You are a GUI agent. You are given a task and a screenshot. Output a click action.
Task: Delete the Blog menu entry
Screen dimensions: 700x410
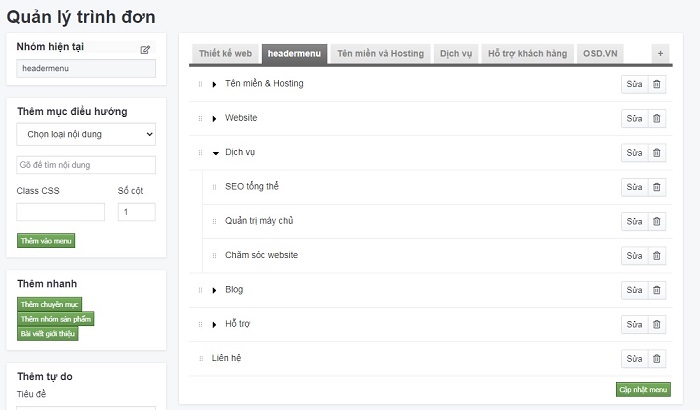point(657,290)
